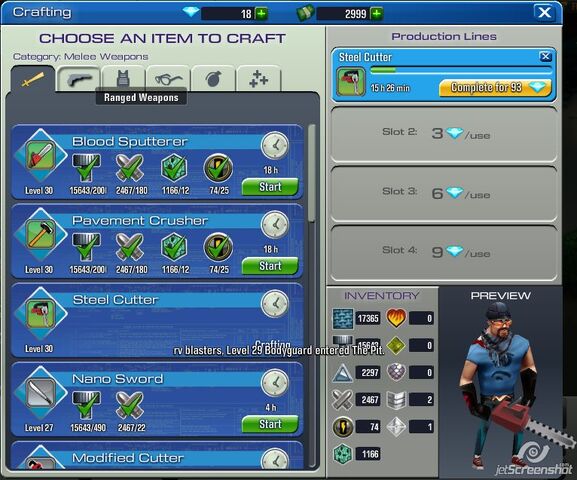Click Steel Cutter clock timer icon
Viewport: 577px width, 480px height.
[275, 304]
